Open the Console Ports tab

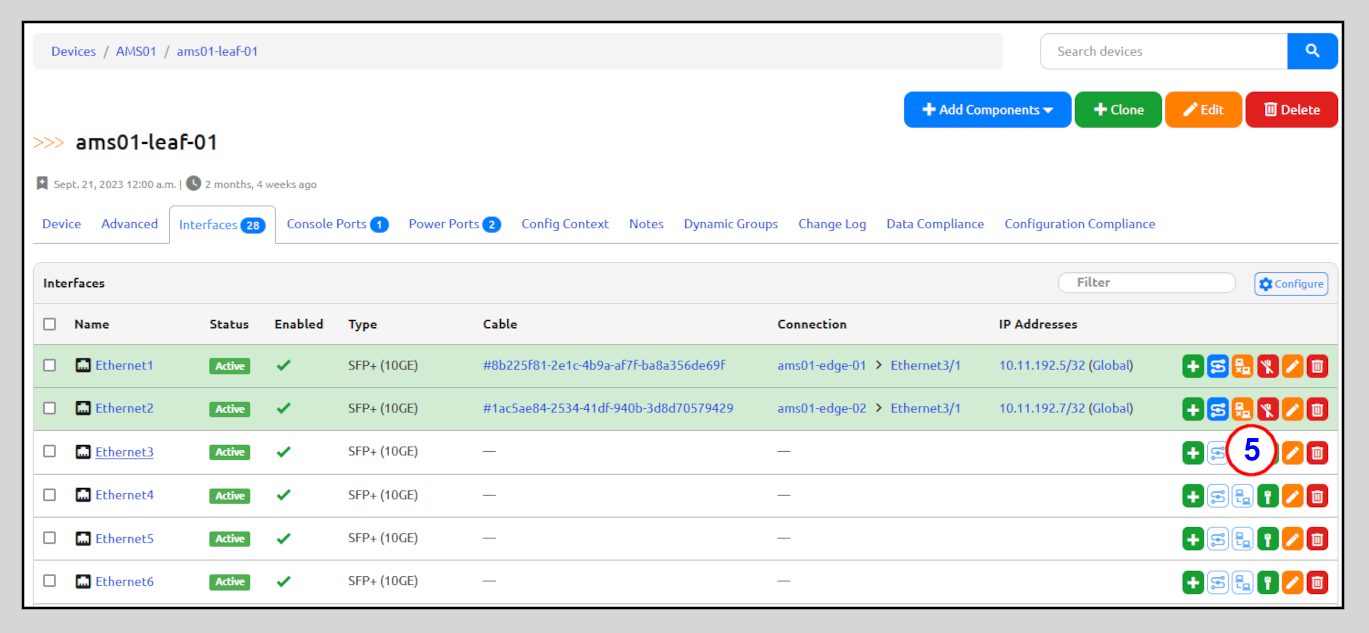coord(336,223)
